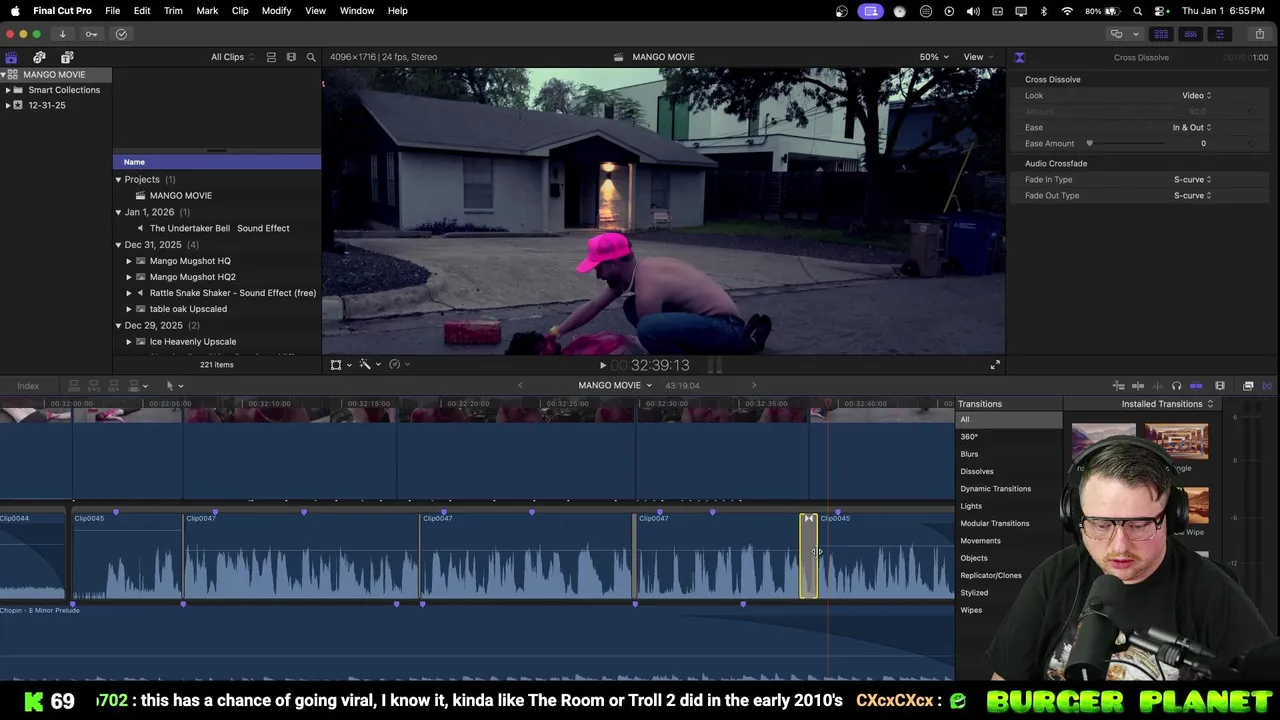Open the tool selector dropdown arrow
The image size is (1280, 720).
click(181, 386)
